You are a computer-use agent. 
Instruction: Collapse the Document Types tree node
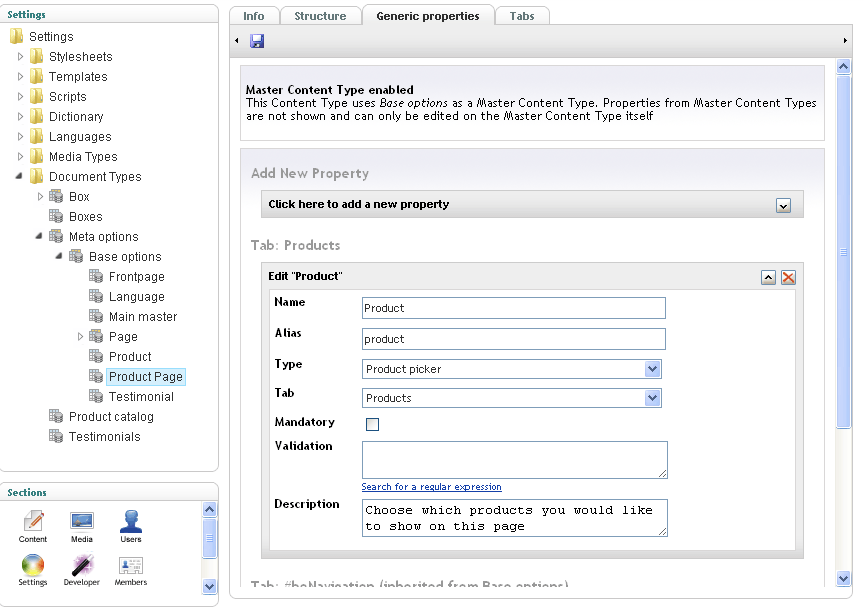click(x=19, y=176)
